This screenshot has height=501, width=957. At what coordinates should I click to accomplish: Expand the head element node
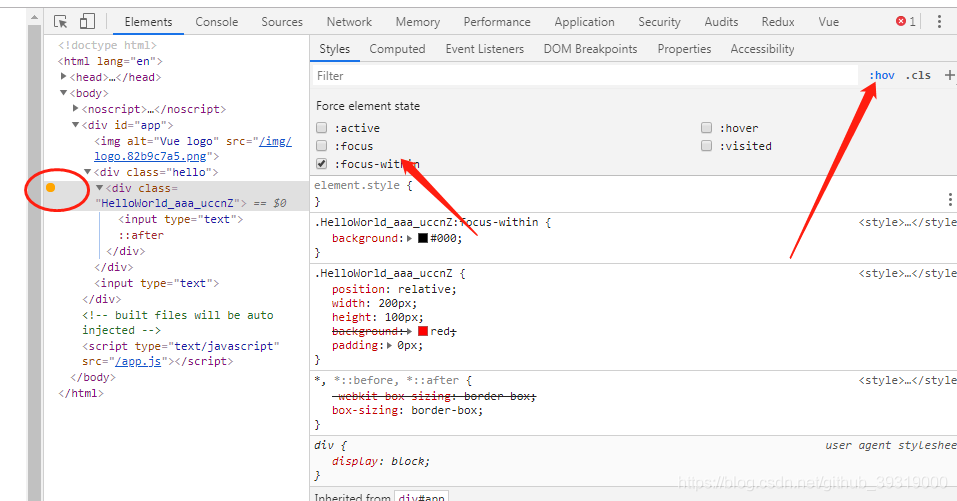pyautogui.click(x=63, y=76)
